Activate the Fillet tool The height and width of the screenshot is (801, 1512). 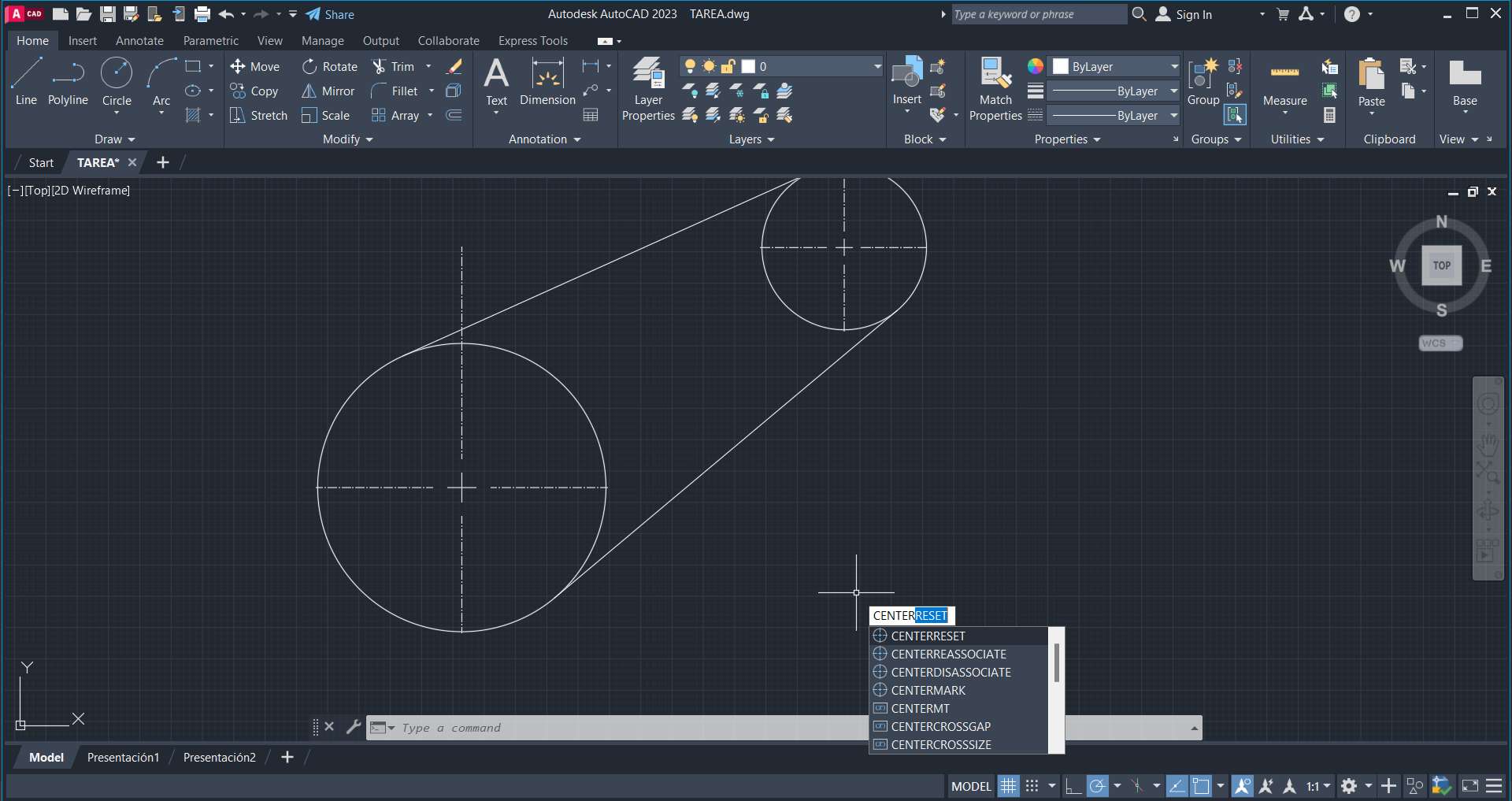395,91
